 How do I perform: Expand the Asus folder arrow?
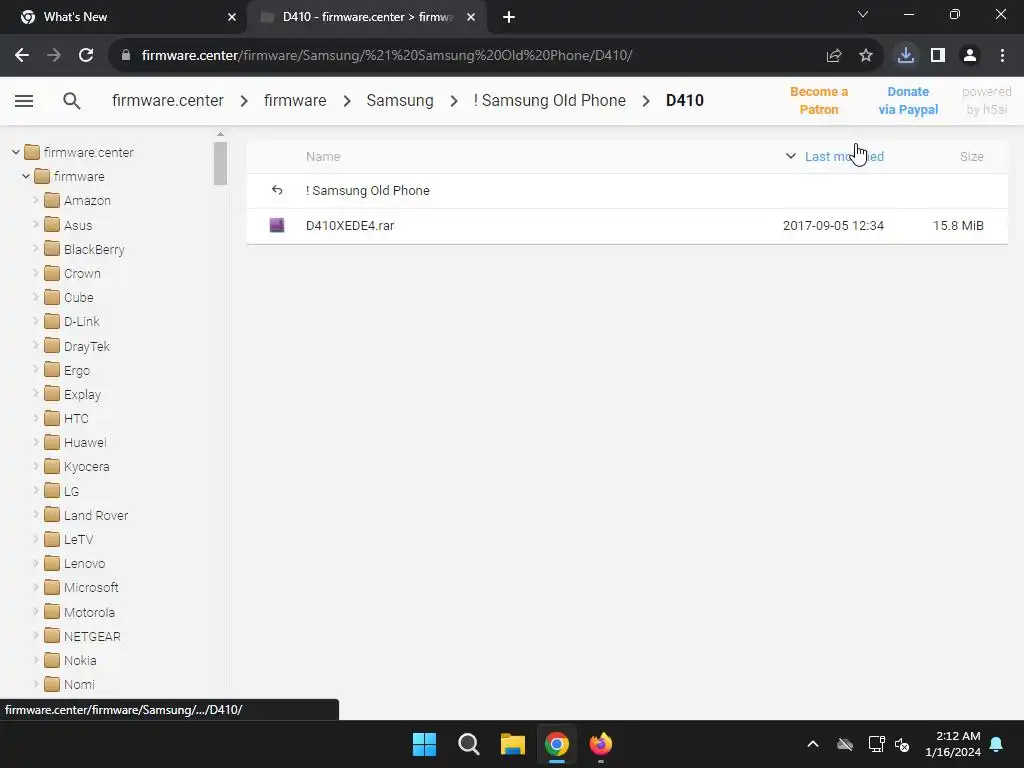[x=36, y=225]
